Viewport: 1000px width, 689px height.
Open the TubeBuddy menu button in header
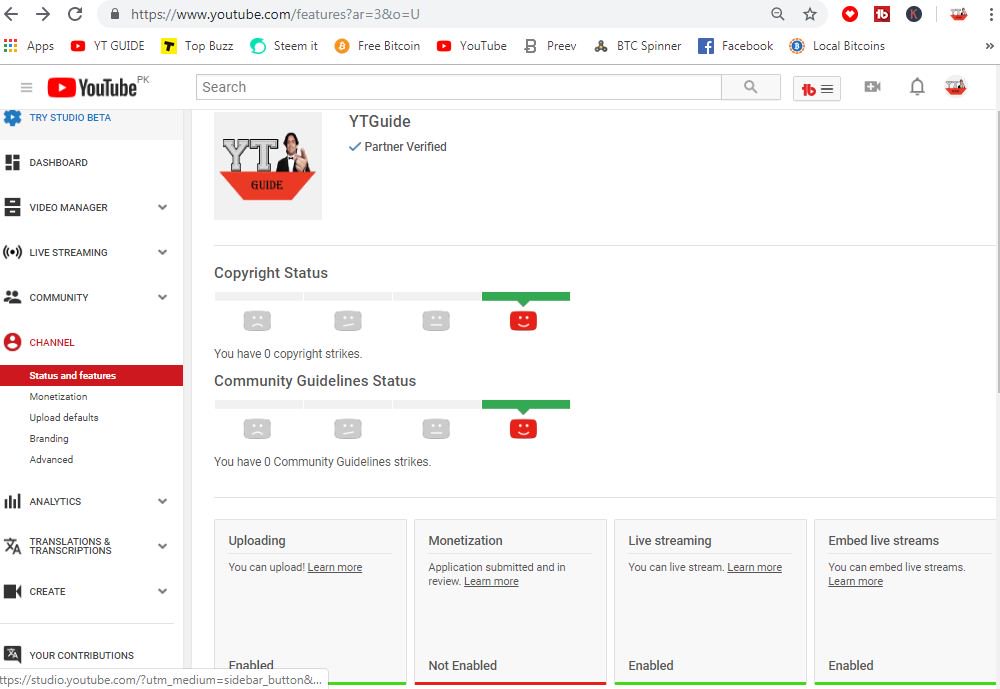pyautogui.click(x=817, y=89)
